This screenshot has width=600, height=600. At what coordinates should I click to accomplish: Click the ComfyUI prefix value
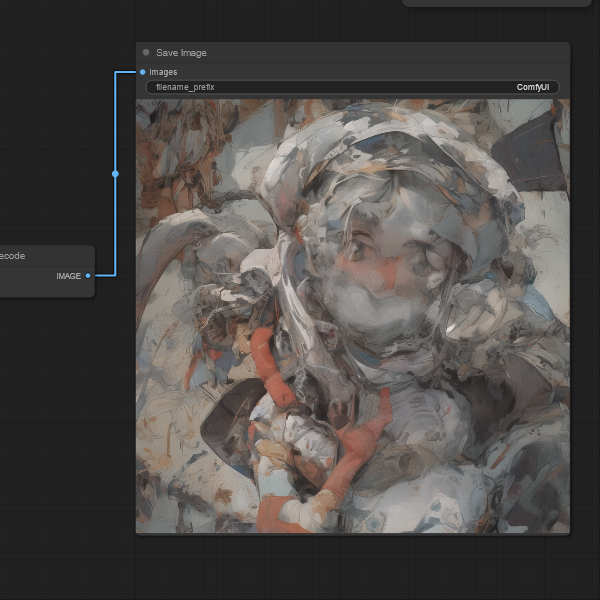532,87
